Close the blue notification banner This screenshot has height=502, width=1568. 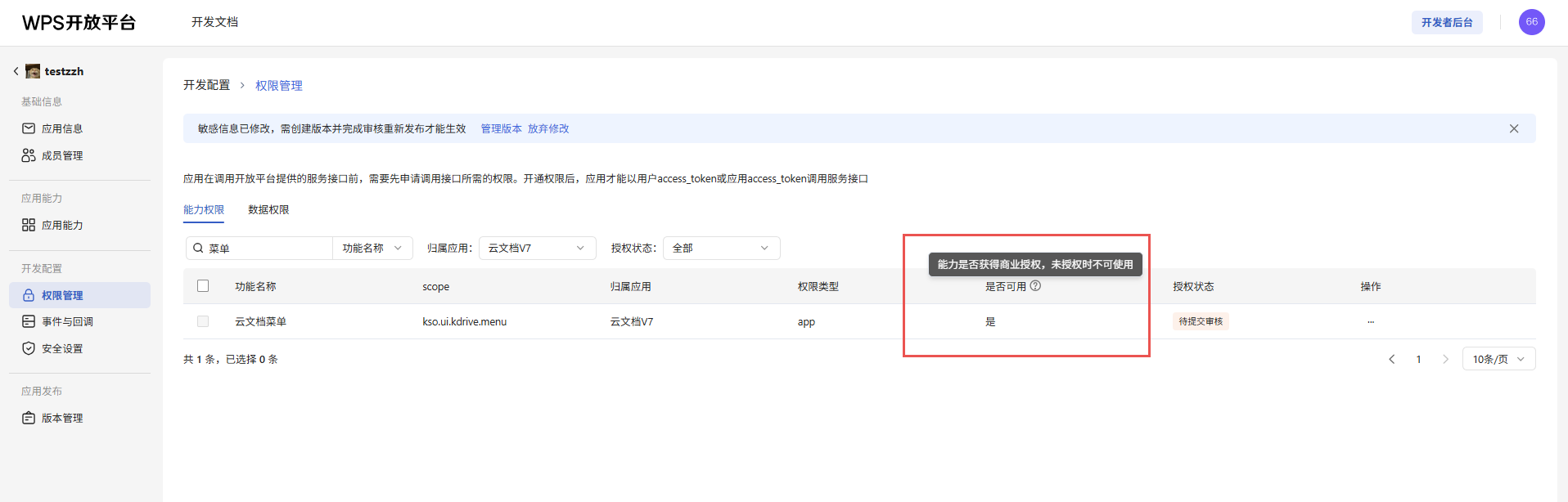(x=1513, y=128)
